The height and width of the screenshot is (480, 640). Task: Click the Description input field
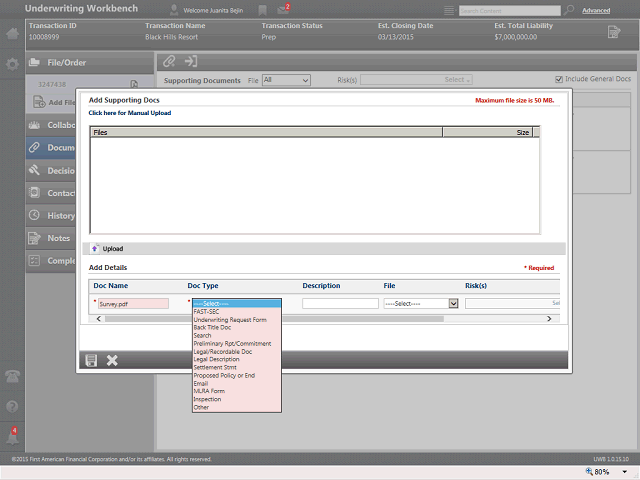click(x=340, y=303)
